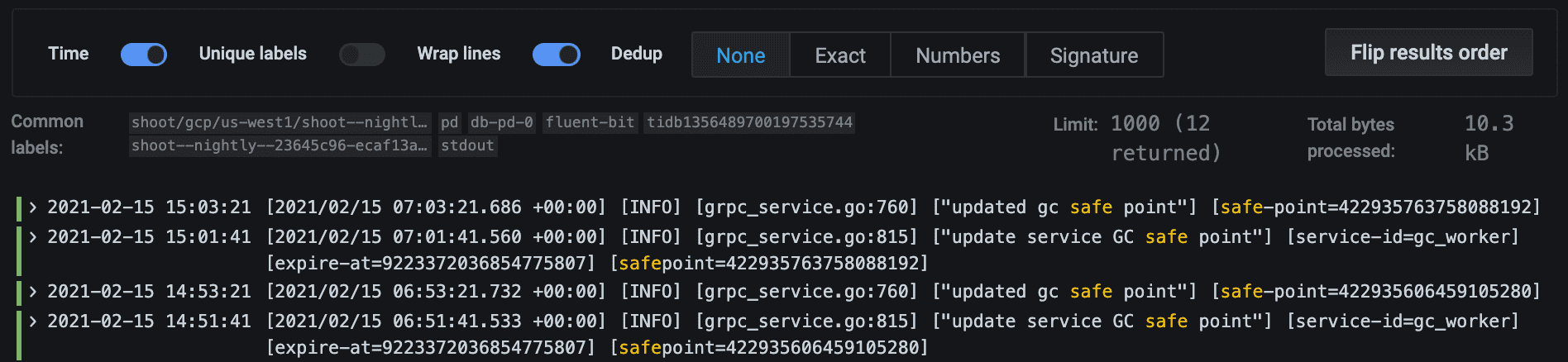Click the shoot/gcp/us-west1 common label
The width and height of the screenshot is (1568, 362).
(280, 122)
